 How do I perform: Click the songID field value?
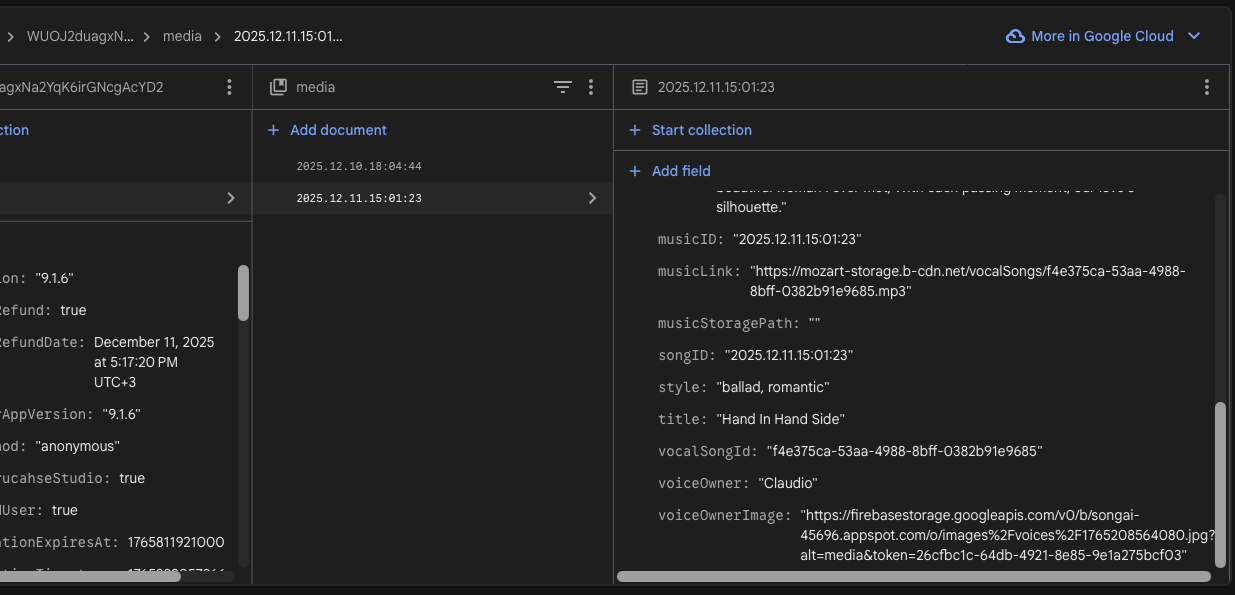789,355
